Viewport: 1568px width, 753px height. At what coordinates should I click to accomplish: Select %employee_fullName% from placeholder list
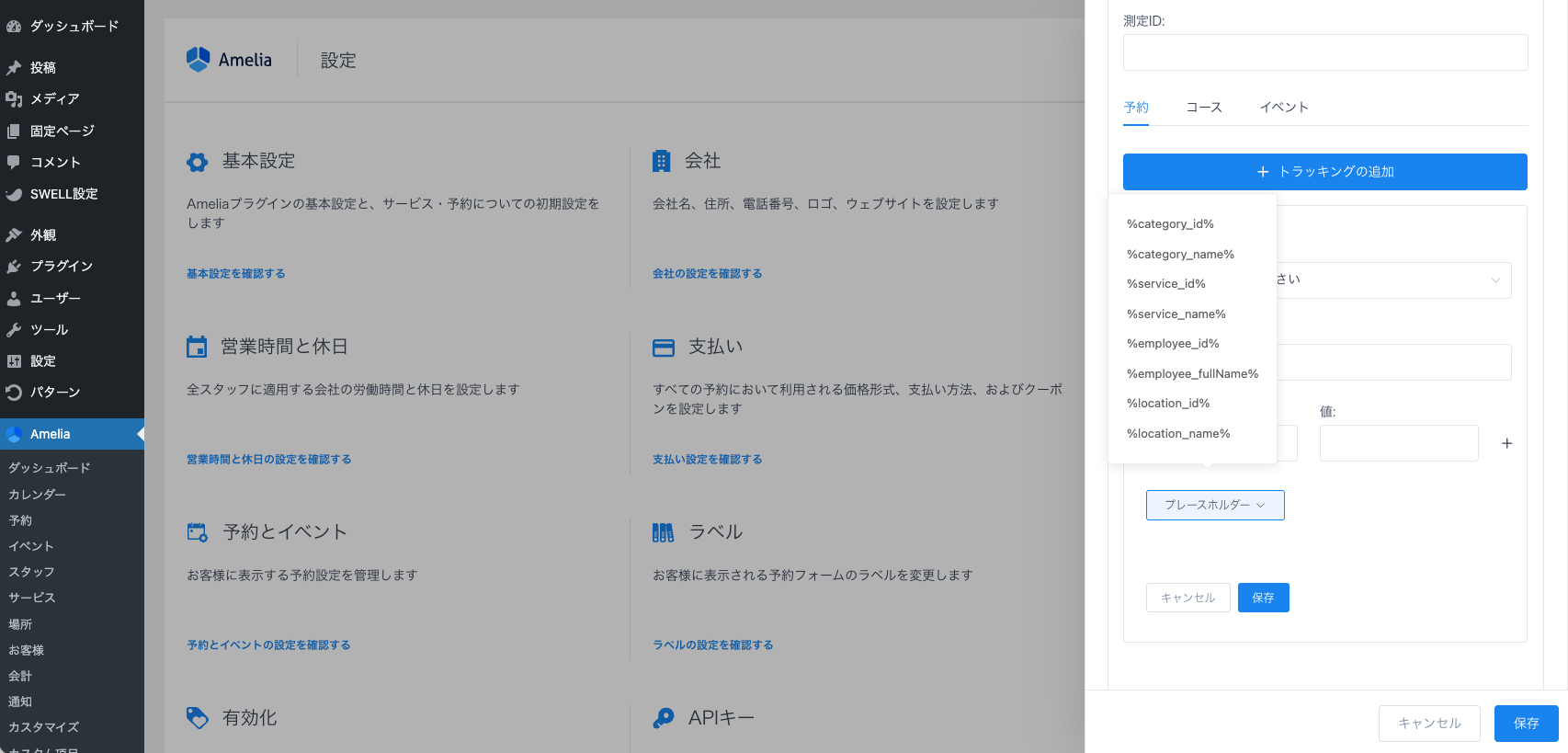coord(1192,373)
